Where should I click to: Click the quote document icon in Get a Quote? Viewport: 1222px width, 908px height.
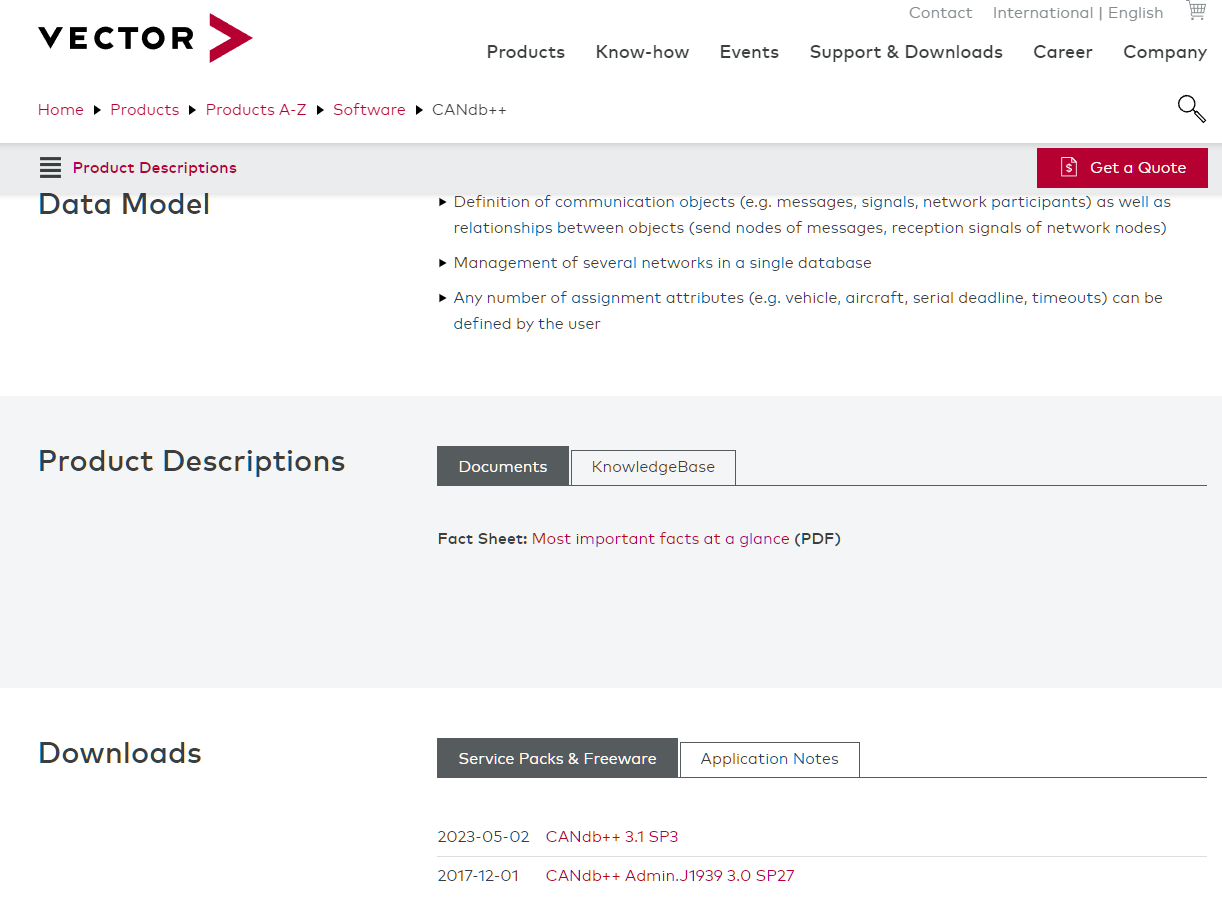1069,167
